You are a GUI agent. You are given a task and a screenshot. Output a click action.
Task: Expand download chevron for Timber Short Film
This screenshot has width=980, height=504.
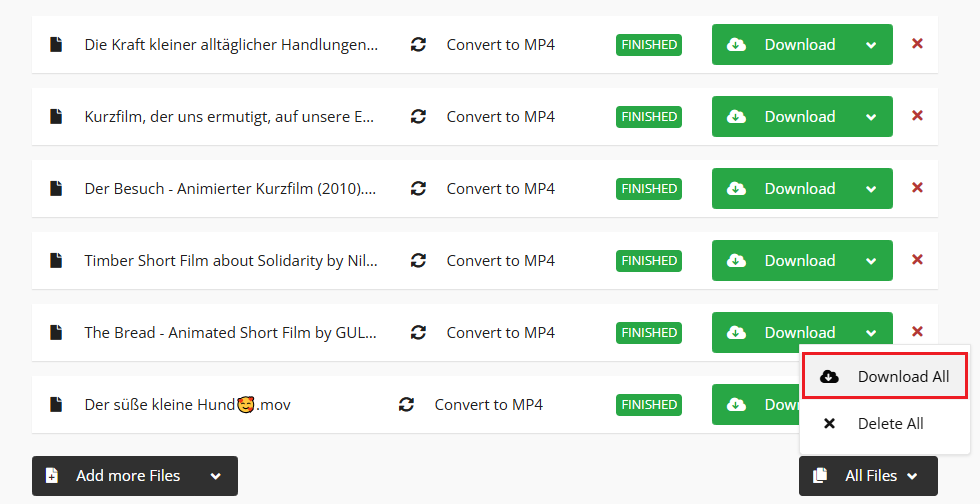click(x=871, y=261)
